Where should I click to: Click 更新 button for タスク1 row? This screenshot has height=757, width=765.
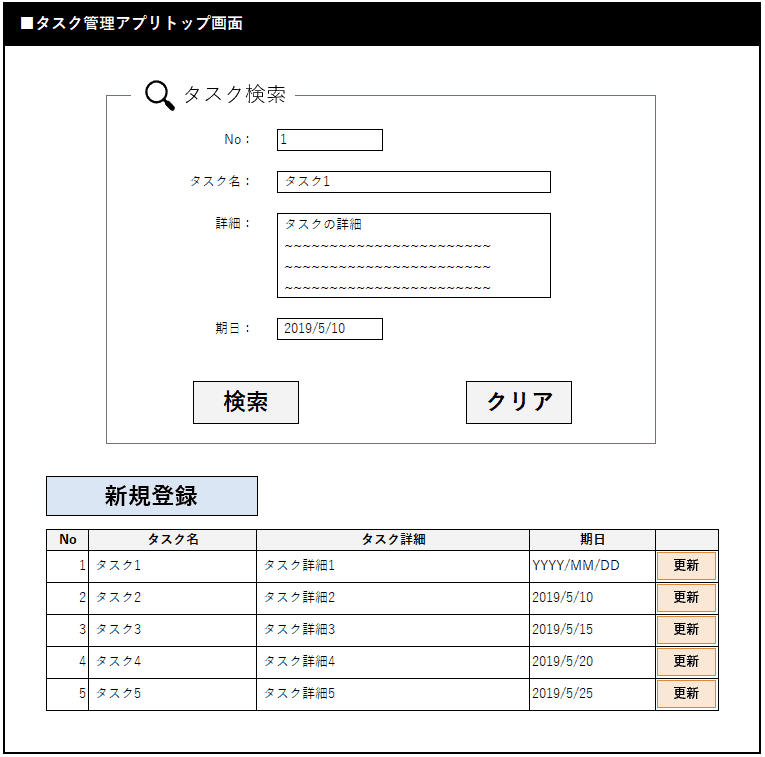686,566
